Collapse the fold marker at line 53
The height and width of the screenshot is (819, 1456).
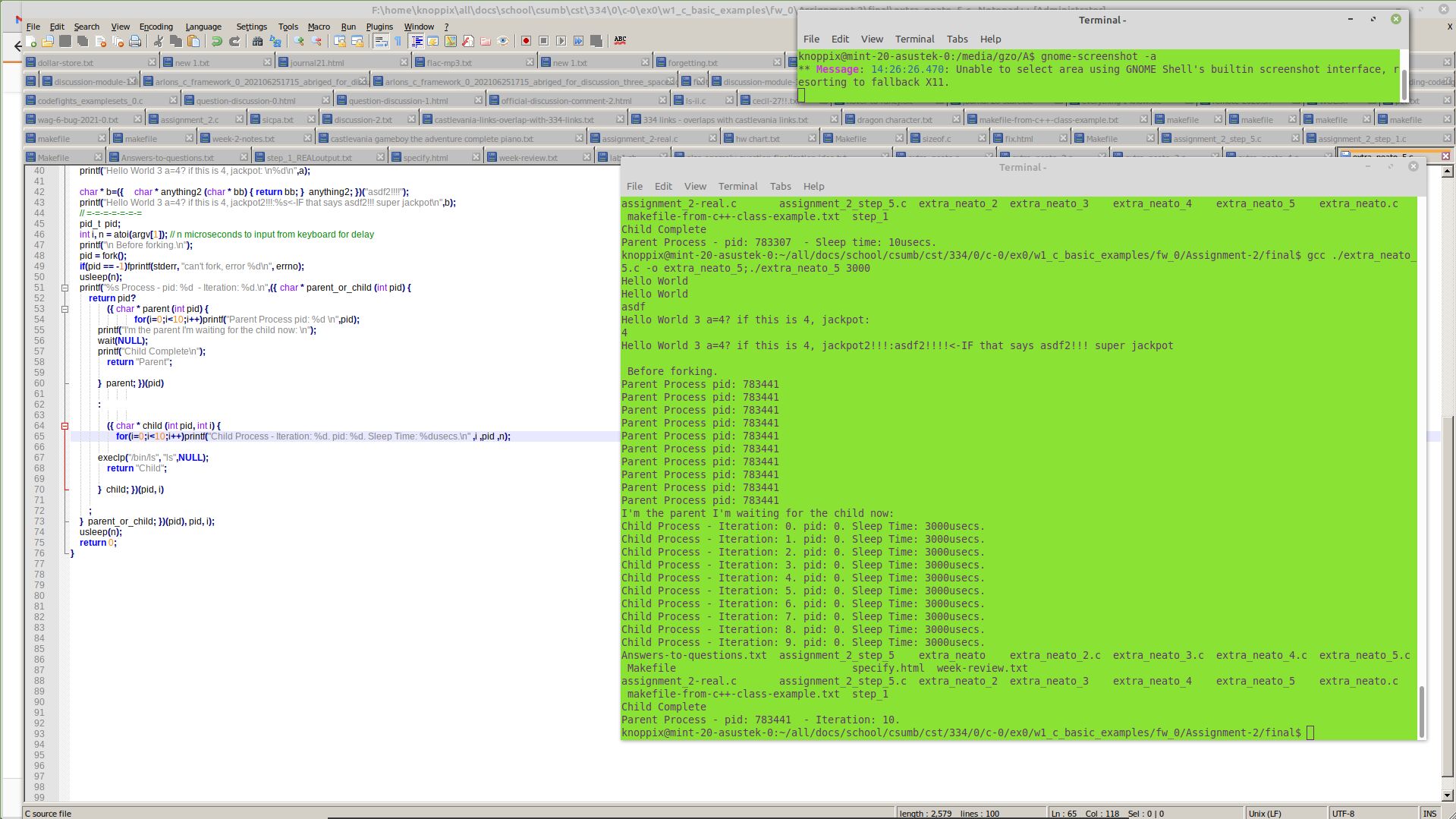64,309
